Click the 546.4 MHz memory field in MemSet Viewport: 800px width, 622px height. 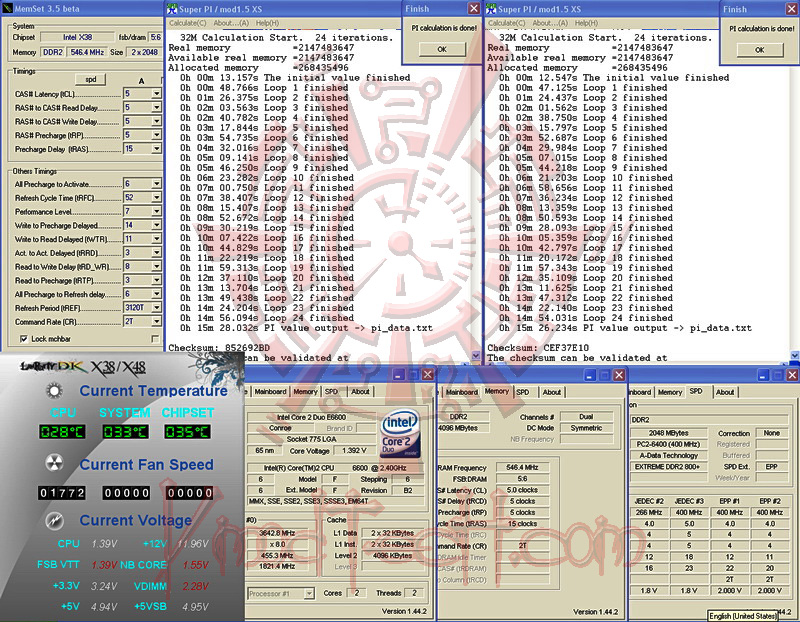87,52
